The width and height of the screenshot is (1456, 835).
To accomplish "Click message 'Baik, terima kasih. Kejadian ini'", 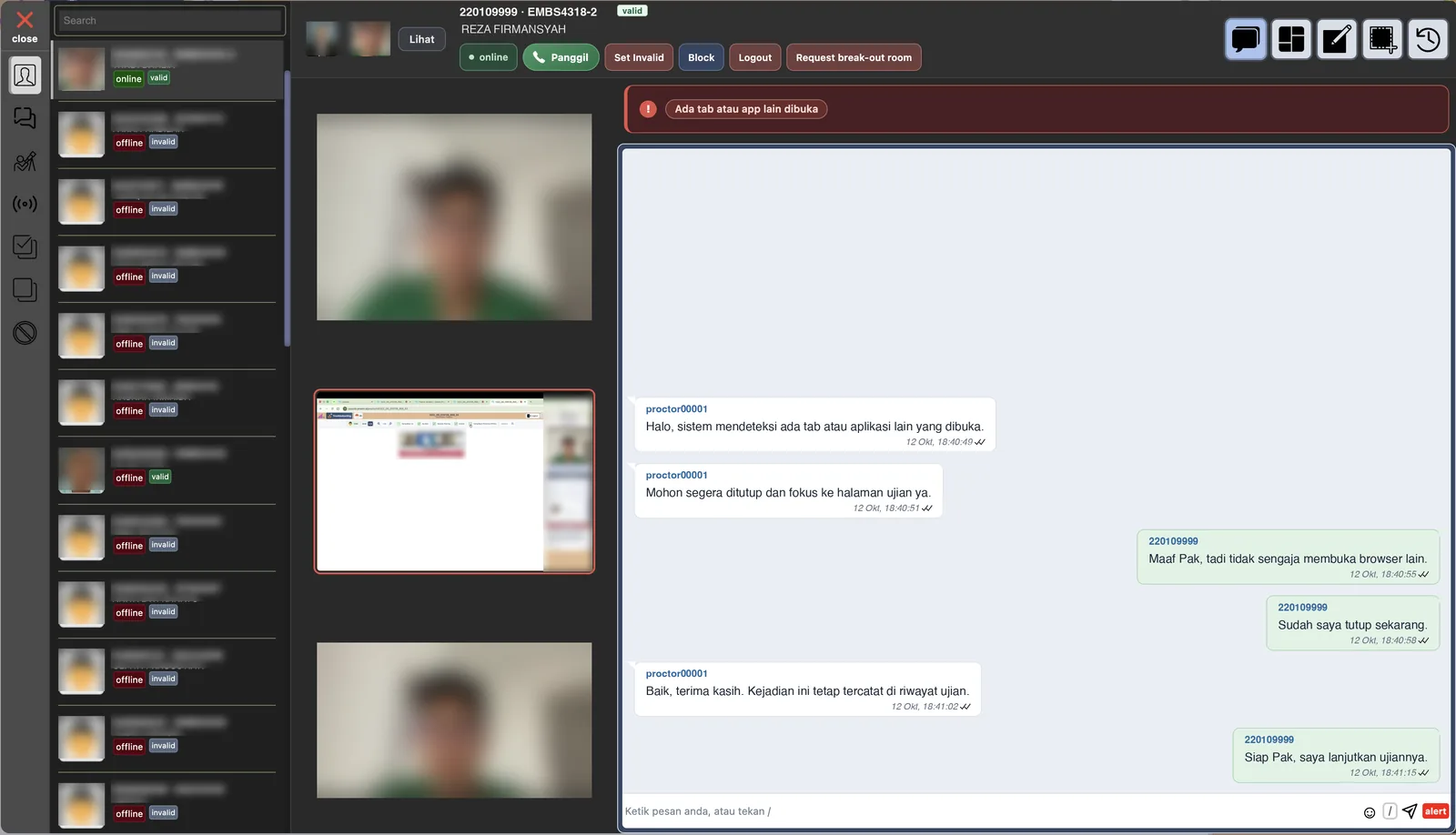I will (807, 689).
